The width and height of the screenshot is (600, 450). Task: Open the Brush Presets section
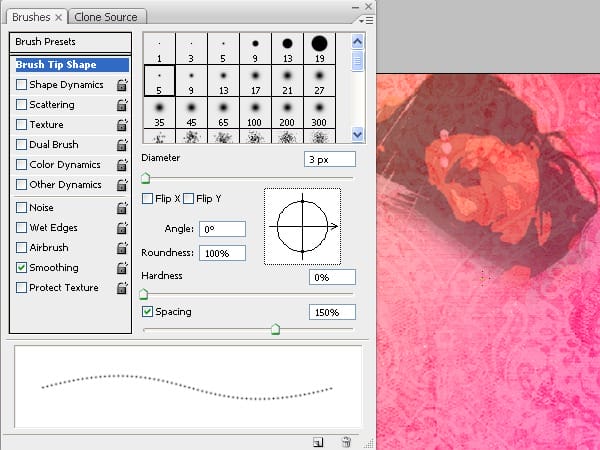click(70, 42)
